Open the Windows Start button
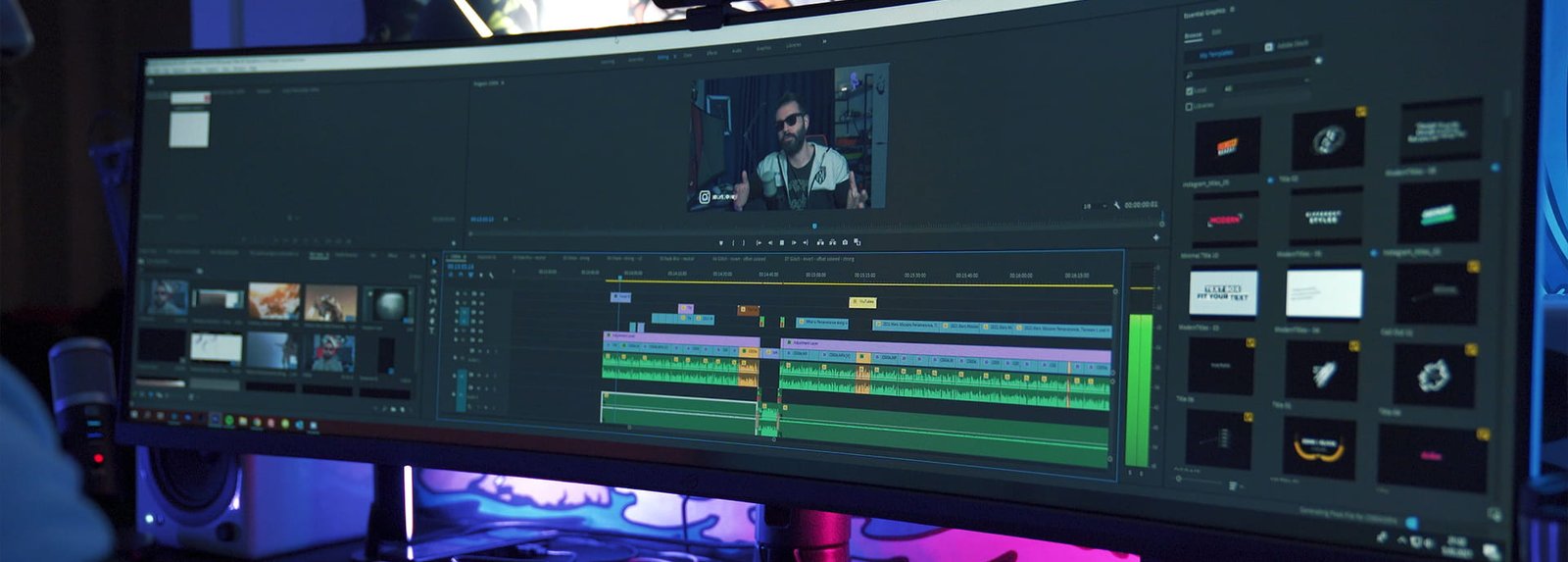The image size is (1568, 562). (x=134, y=414)
